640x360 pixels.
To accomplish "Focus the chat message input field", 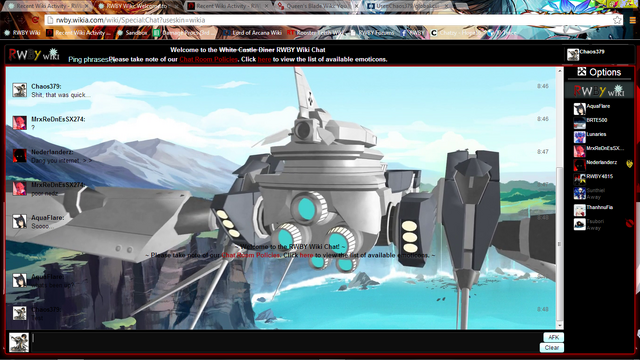I will (x=286, y=342).
